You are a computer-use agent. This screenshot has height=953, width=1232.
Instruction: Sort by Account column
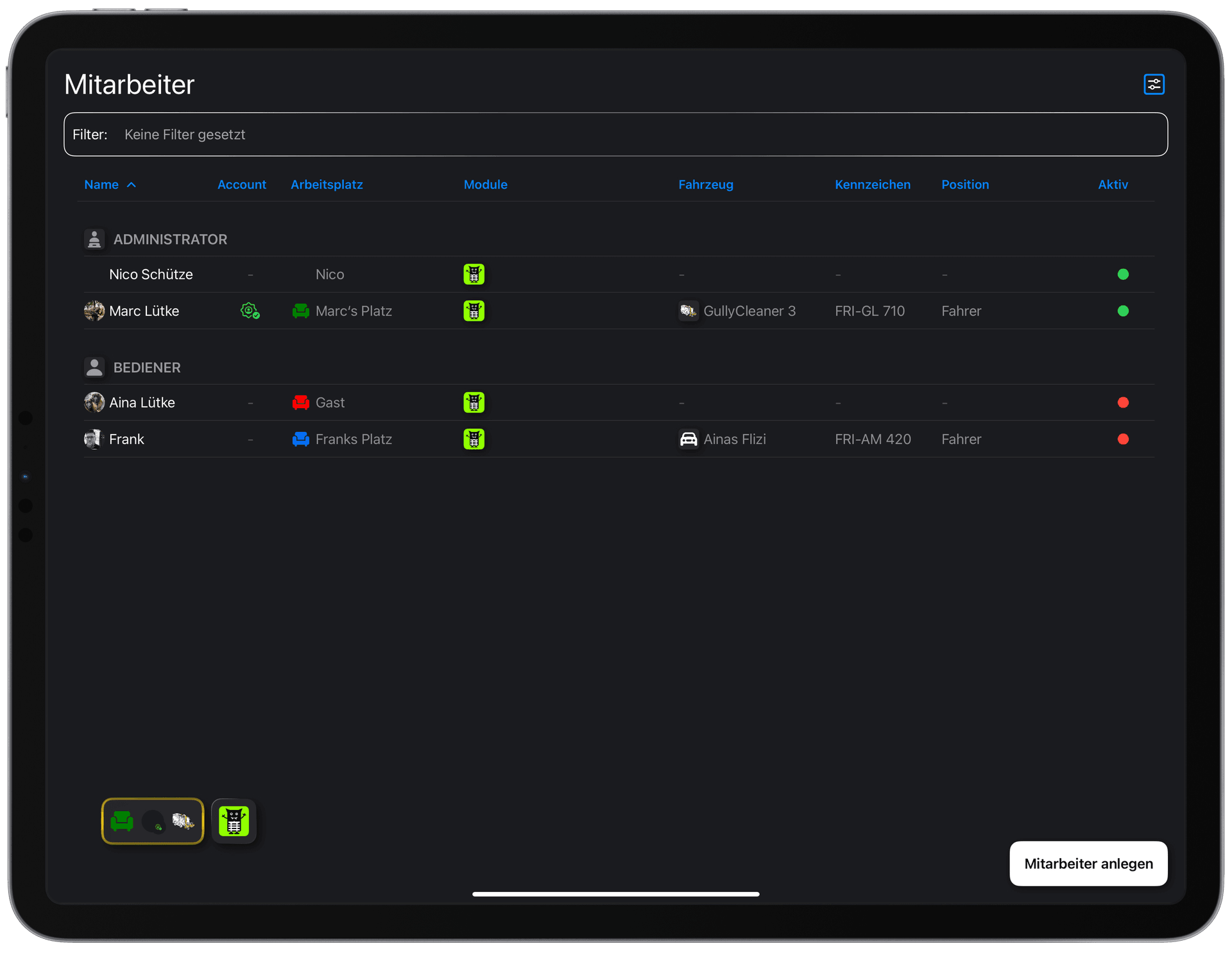coord(241,184)
